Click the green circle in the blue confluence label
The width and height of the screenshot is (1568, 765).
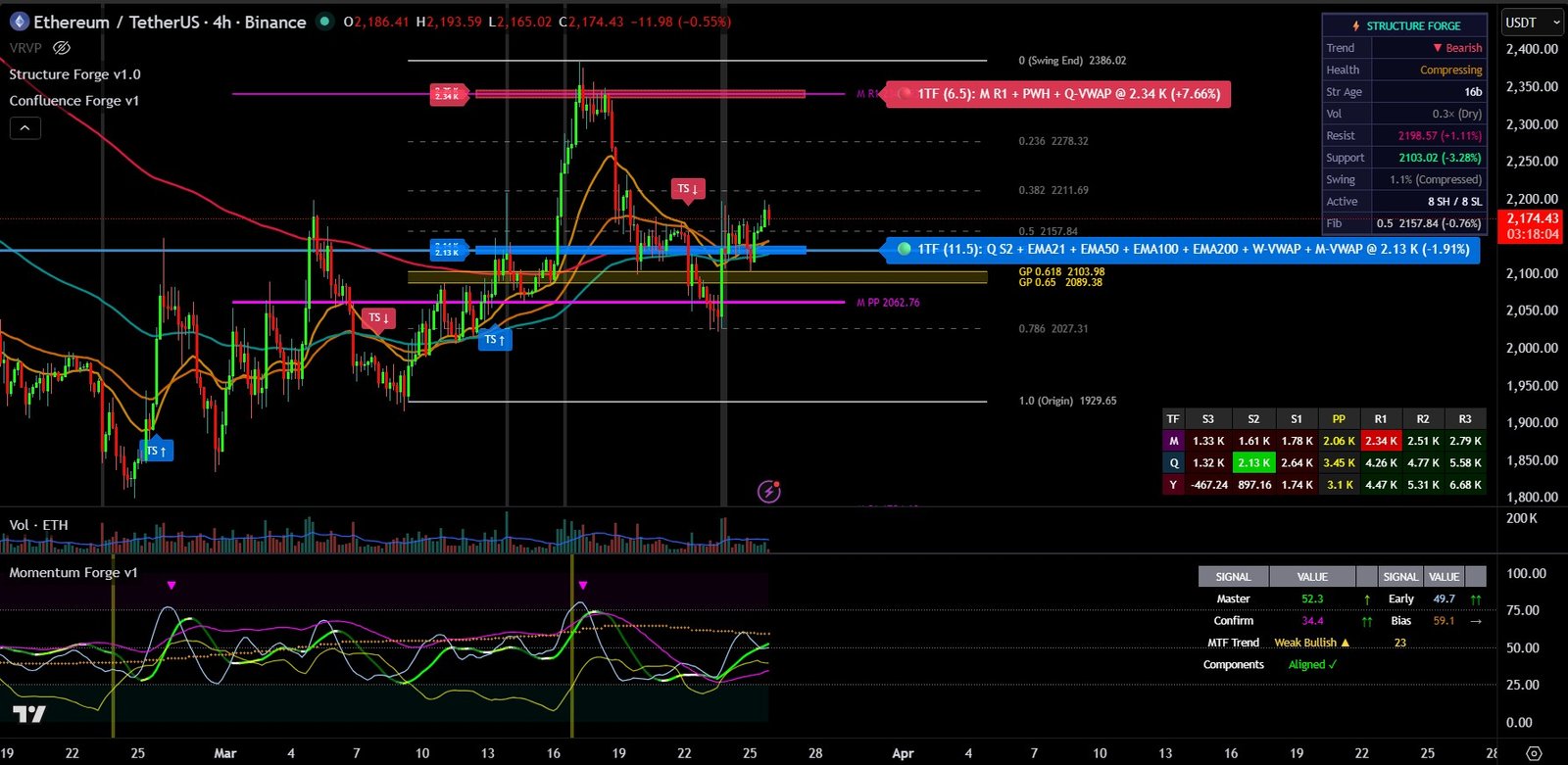(904, 249)
